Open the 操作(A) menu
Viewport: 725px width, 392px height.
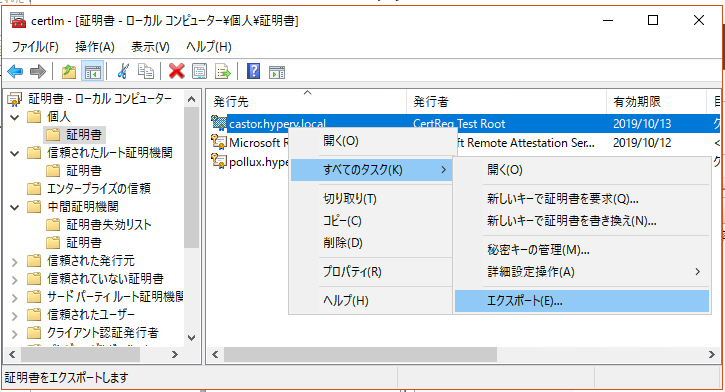(94, 47)
